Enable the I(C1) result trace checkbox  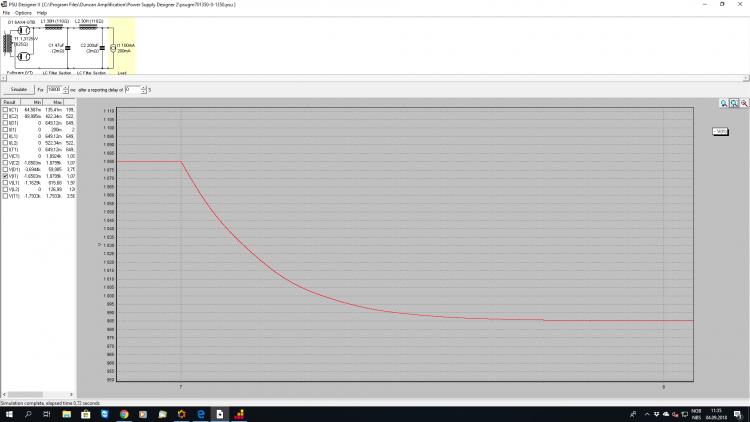[5, 110]
